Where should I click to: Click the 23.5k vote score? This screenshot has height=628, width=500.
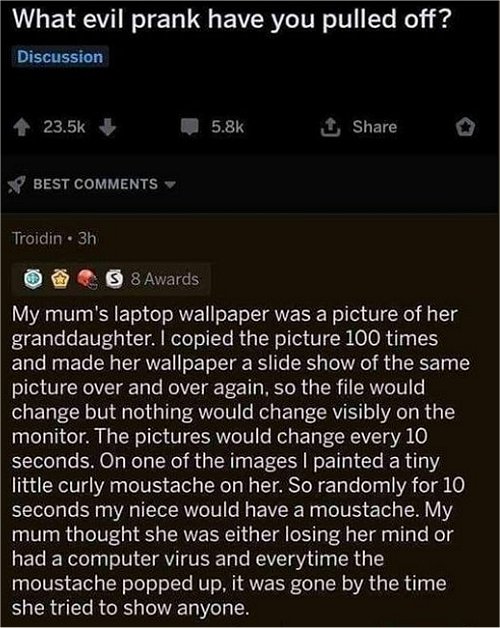point(64,127)
